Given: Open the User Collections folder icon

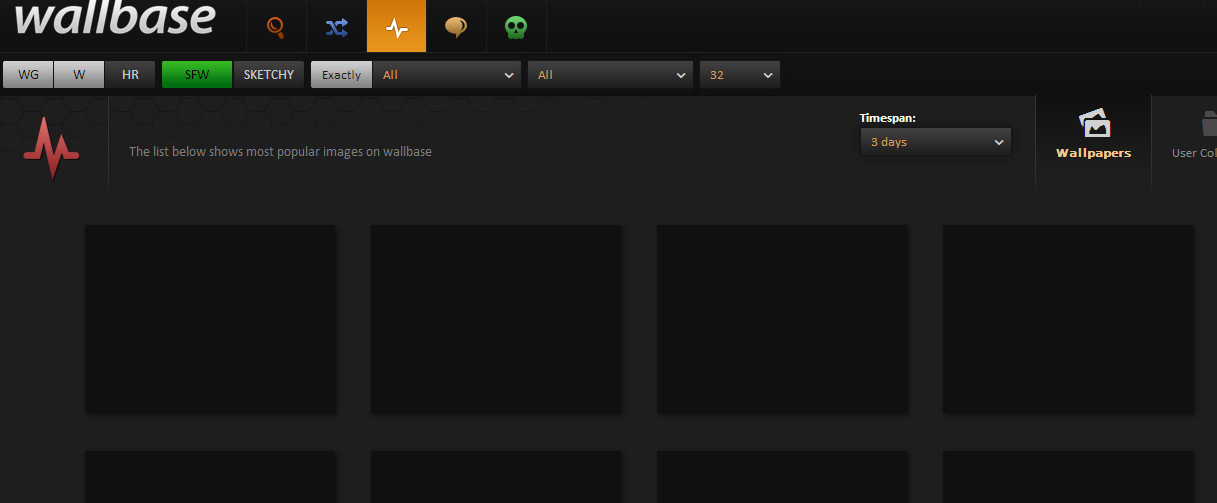Looking at the screenshot, I should pyautogui.click(x=1208, y=125).
